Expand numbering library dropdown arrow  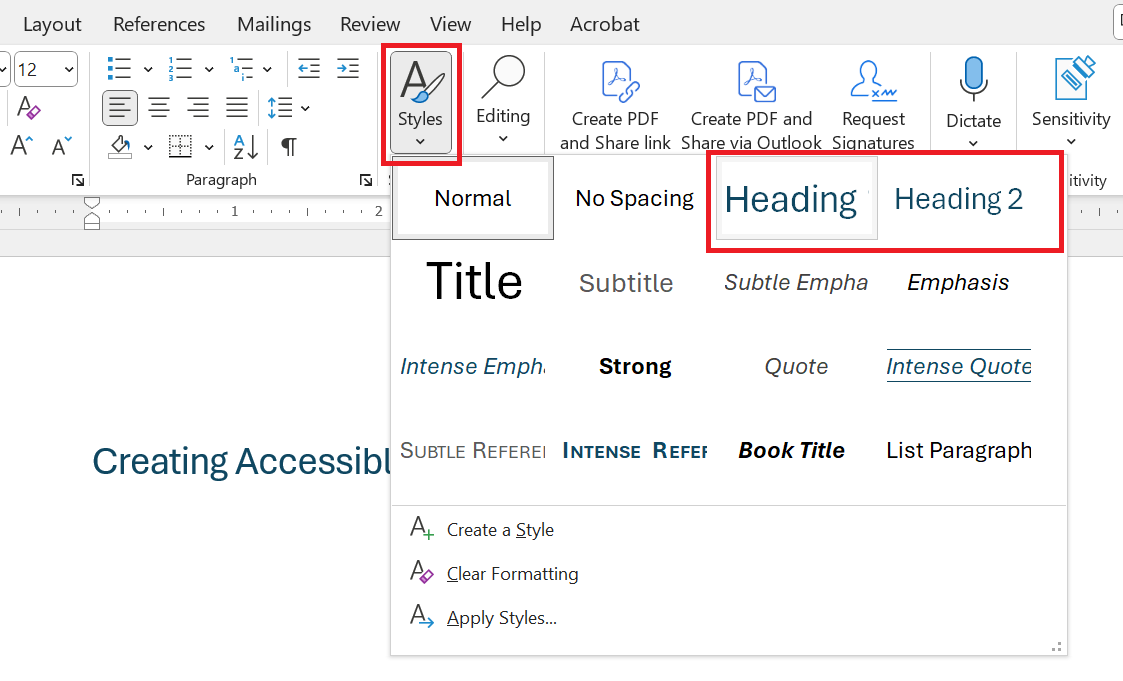209,69
